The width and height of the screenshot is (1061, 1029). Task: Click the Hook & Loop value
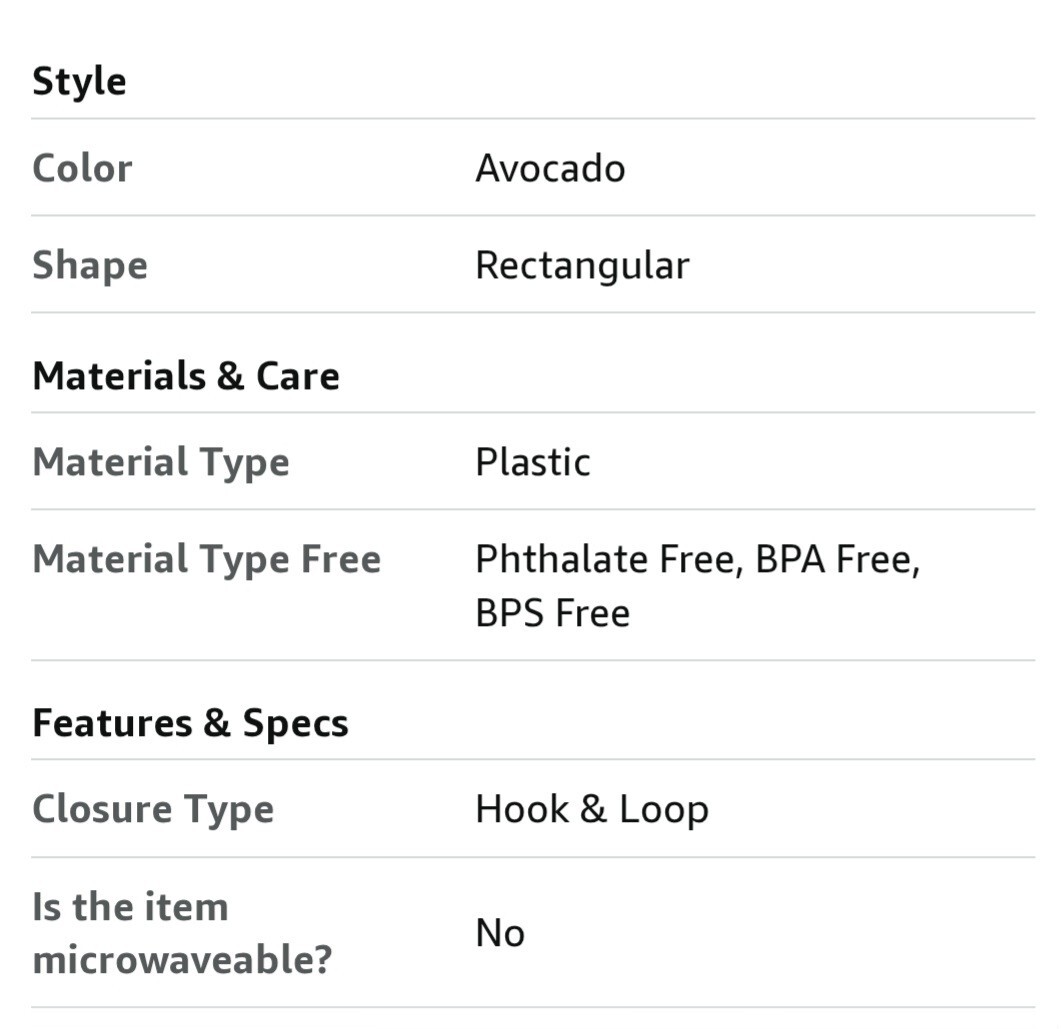(592, 809)
